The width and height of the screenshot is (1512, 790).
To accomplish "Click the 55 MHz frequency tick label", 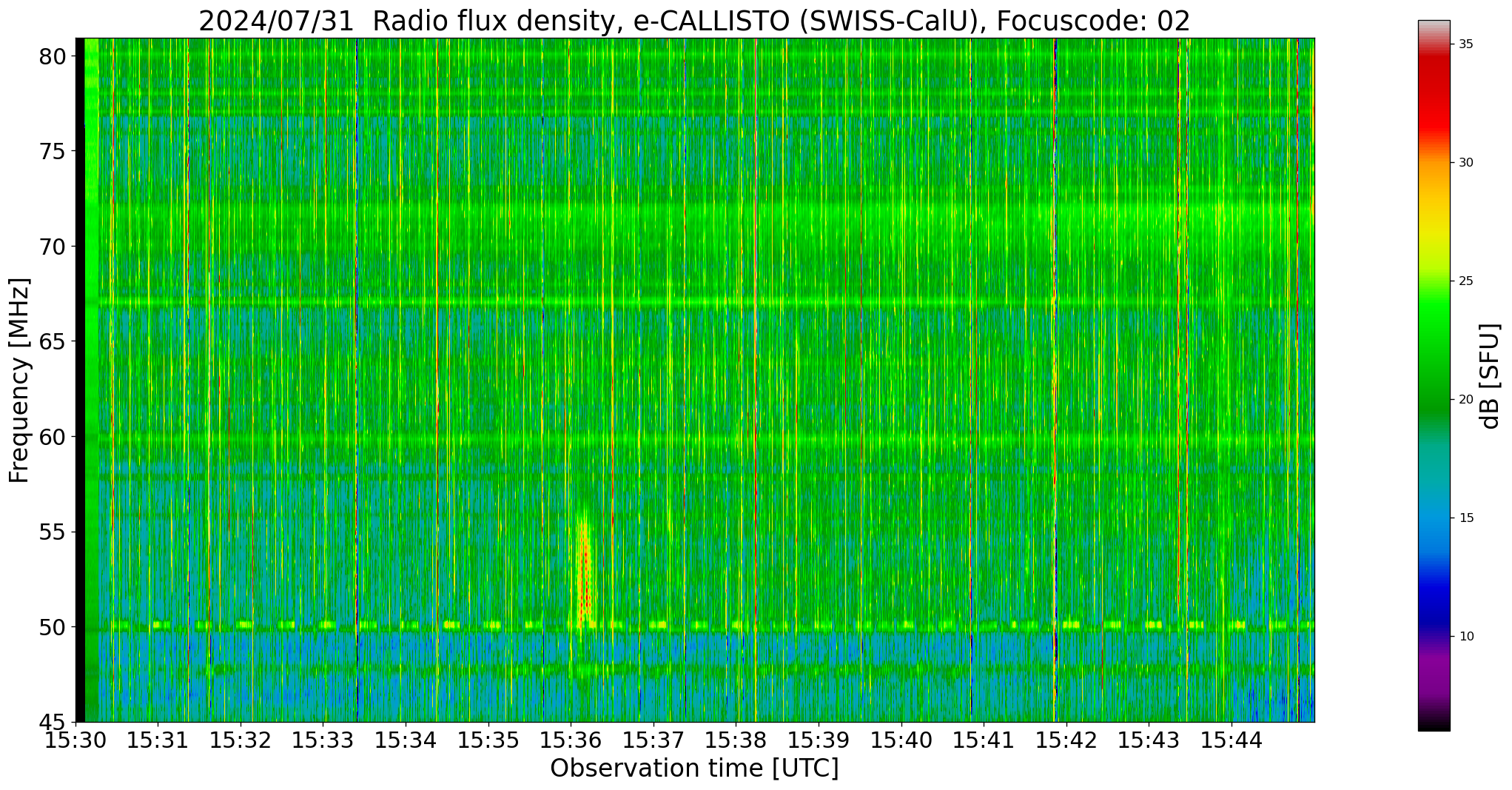I will point(52,532).
